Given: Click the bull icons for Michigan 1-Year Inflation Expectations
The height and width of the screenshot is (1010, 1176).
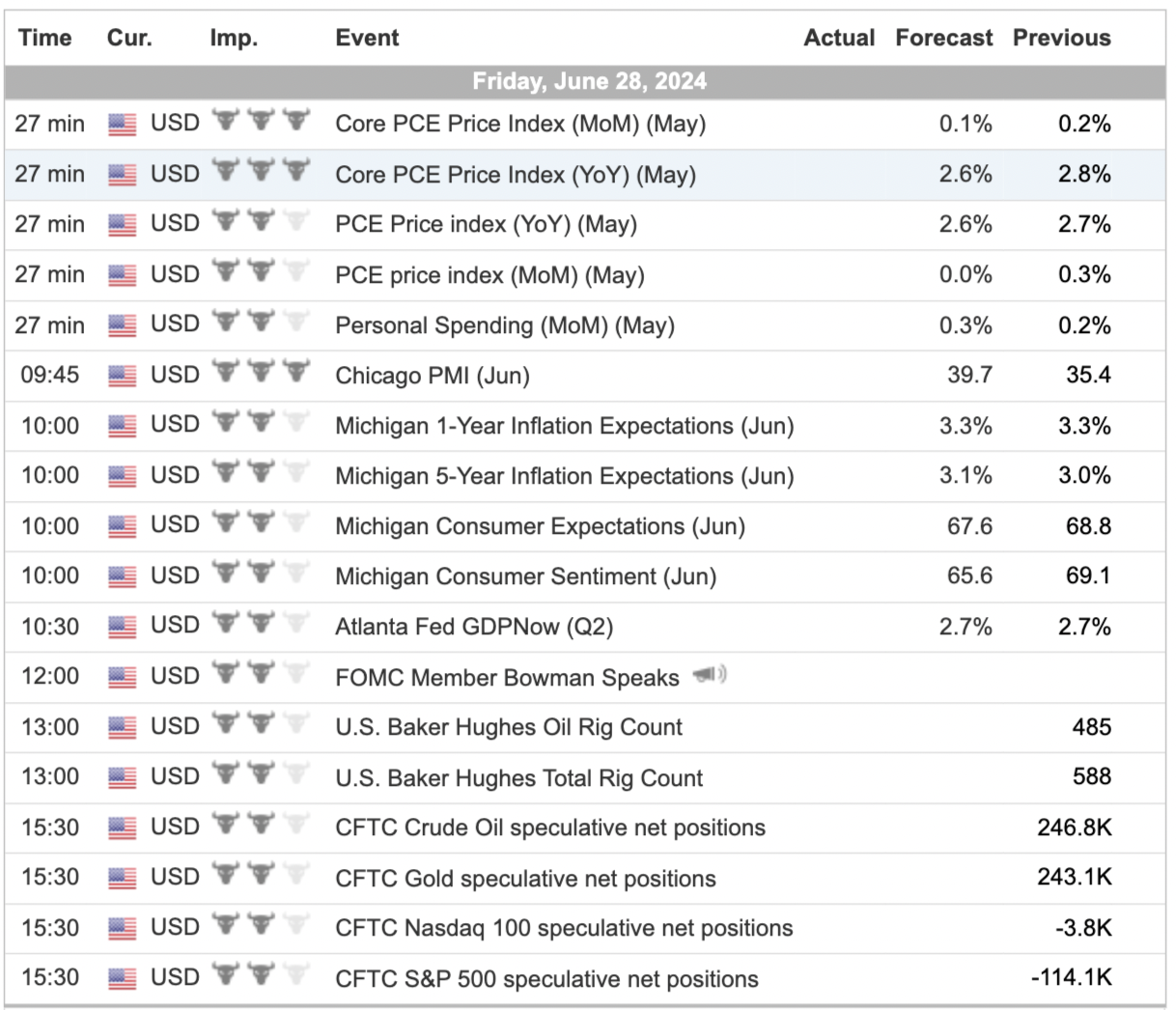Looking at the screenshot, I should 261,422.
